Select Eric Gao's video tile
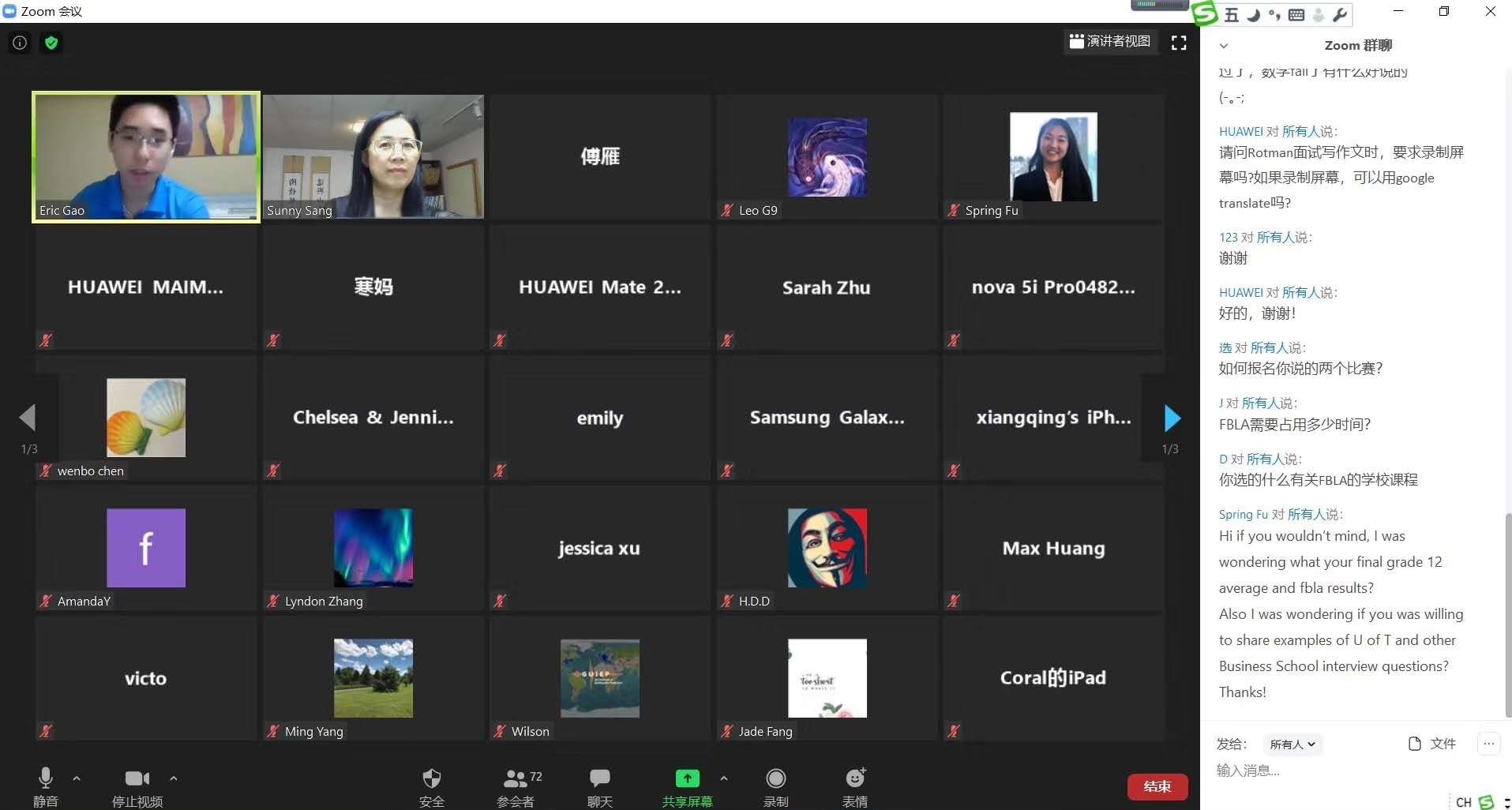 coord(146,156)
